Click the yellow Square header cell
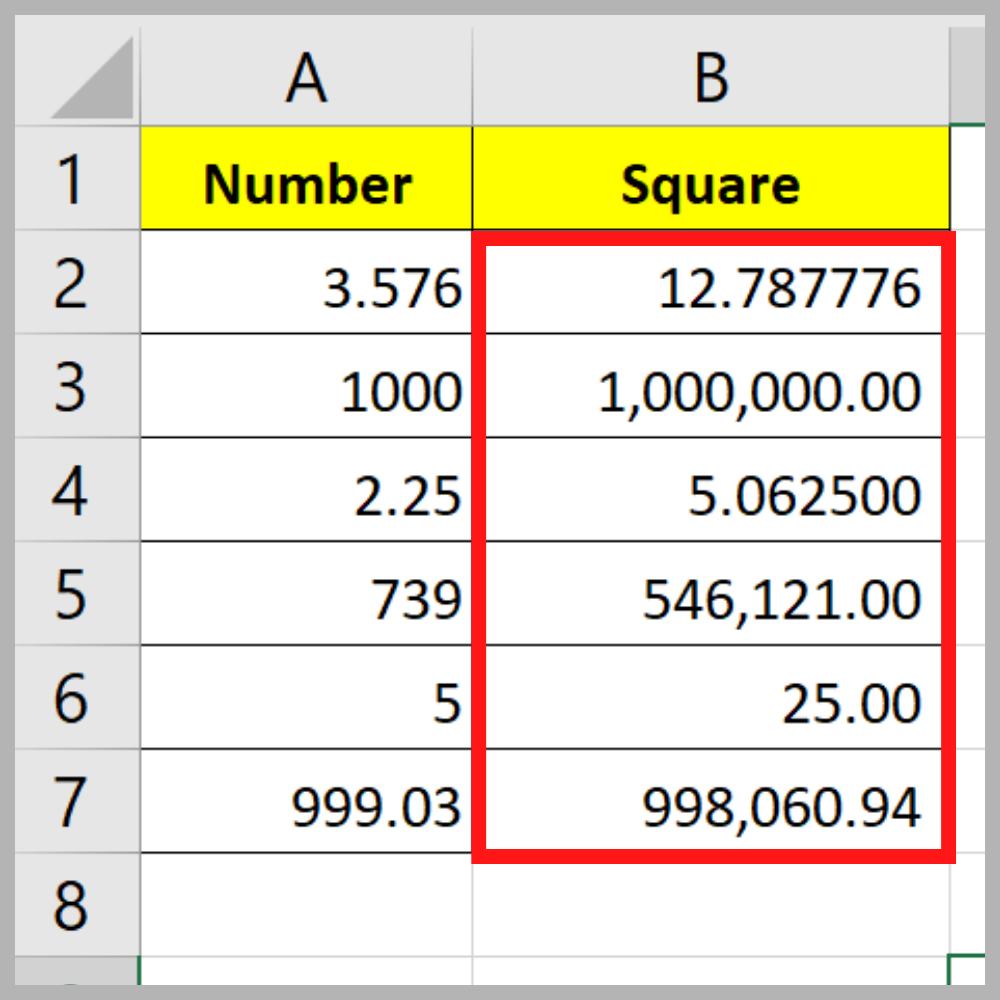This screenshot has width=1000, height=1000. [x=710, y=178]
